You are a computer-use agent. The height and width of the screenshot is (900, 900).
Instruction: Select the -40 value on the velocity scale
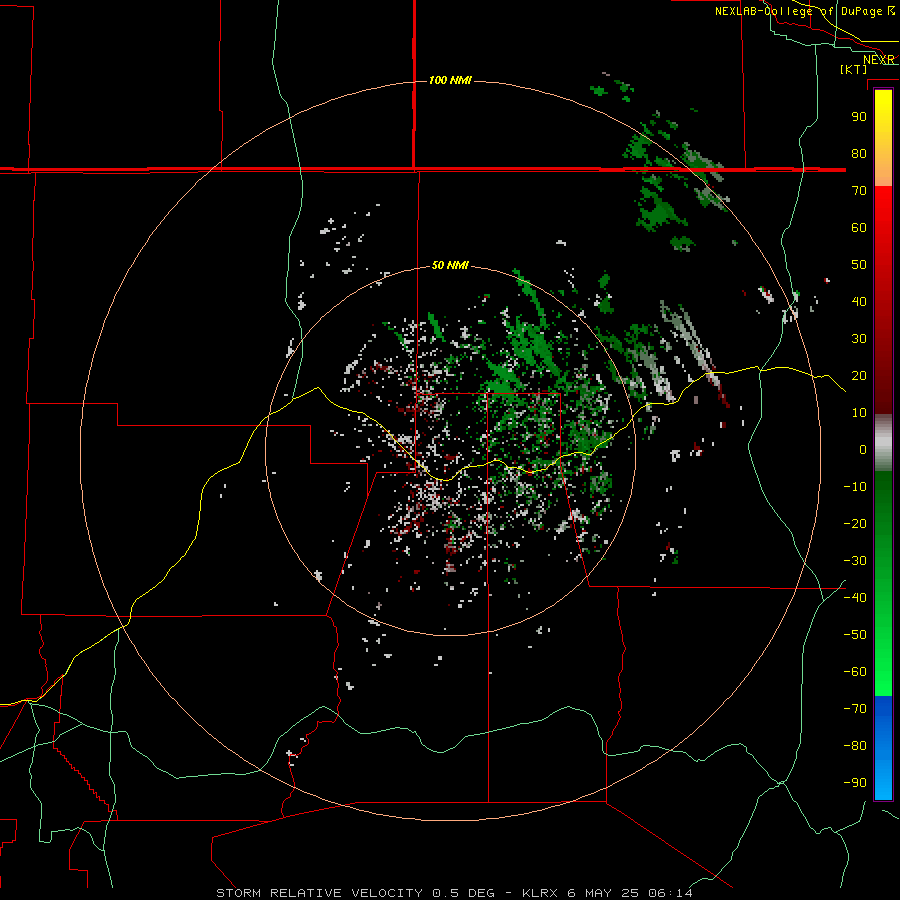[855, 598]
